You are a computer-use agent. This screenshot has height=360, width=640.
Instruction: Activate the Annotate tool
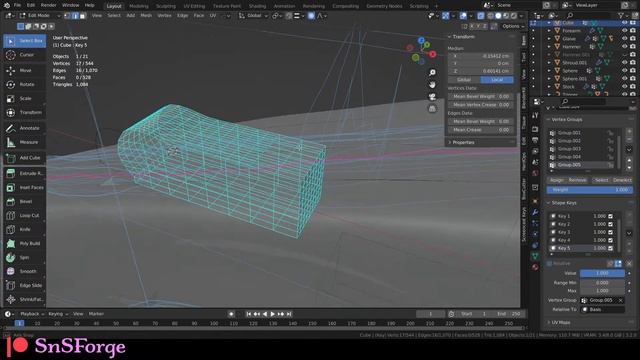(x=24, y=128)
